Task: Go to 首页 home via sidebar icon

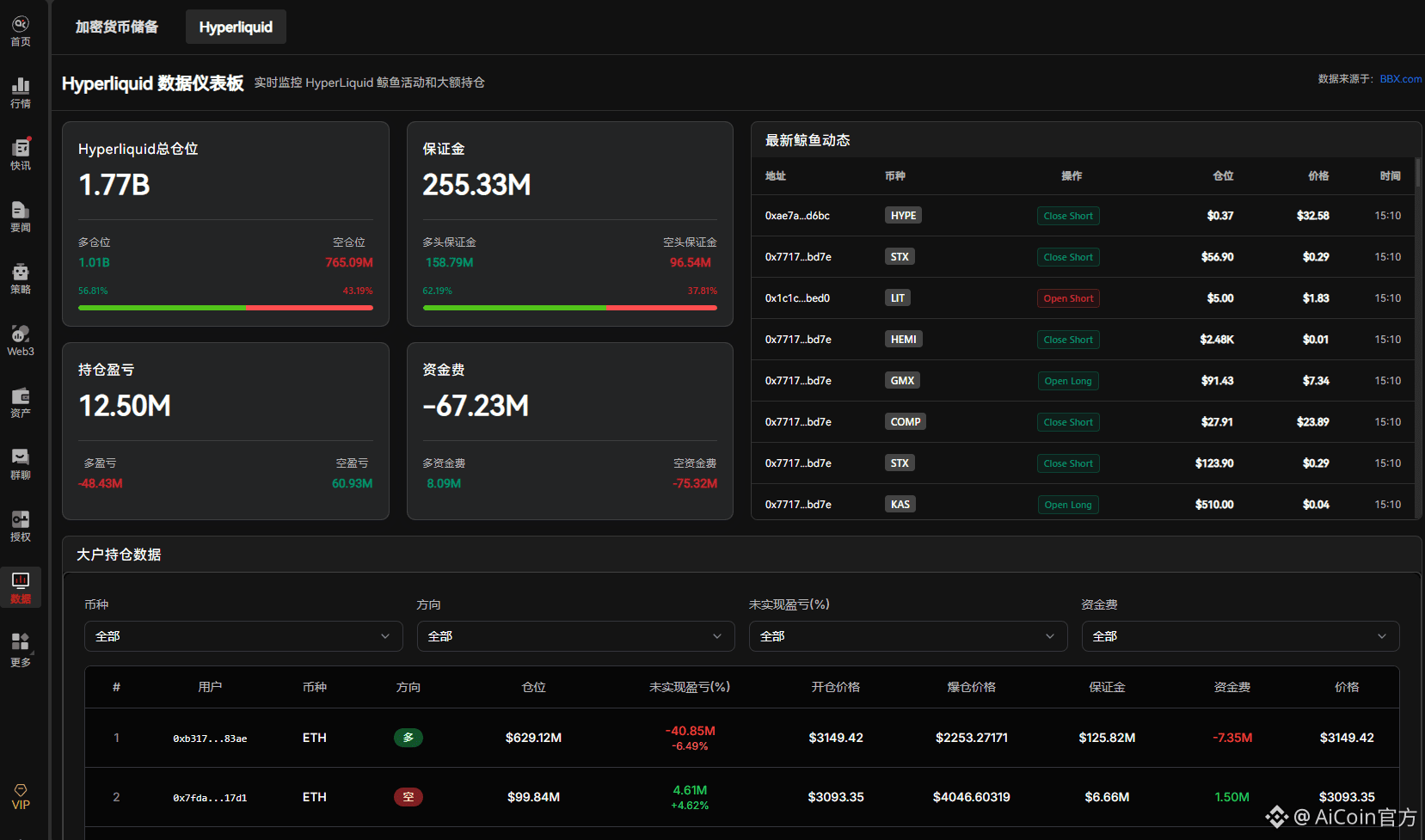Action: [20, 28]
